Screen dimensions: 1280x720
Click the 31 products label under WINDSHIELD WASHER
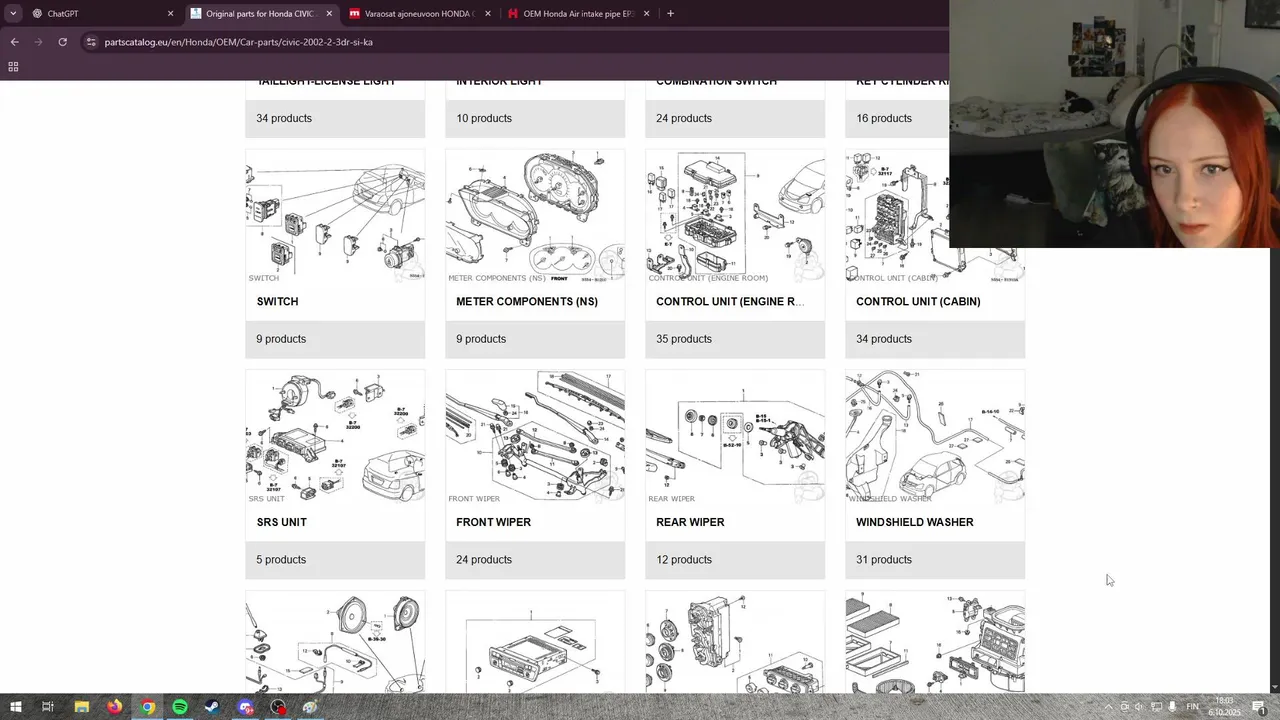[x=884, y=560]
